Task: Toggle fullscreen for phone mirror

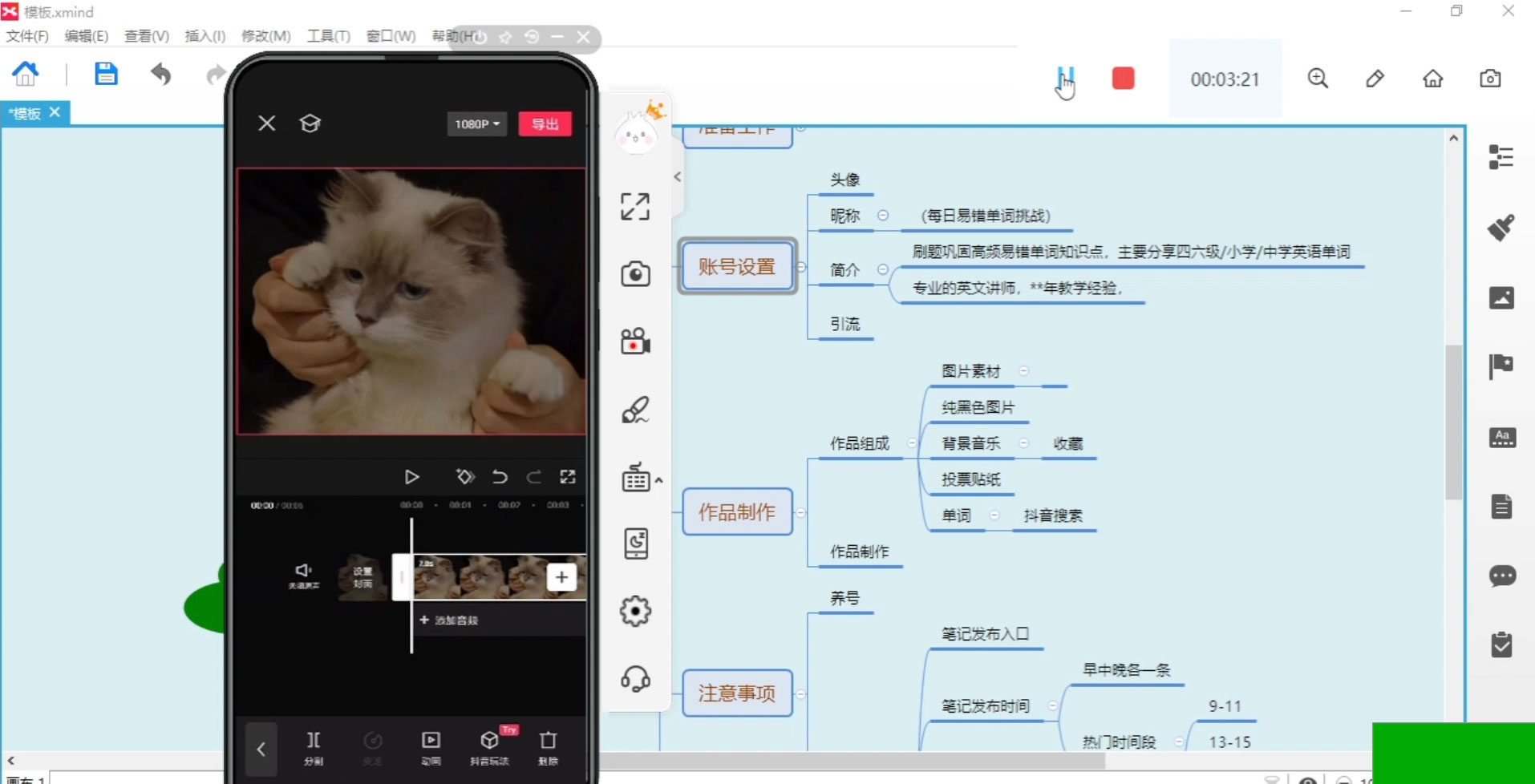Action: (x=635, y=207)
